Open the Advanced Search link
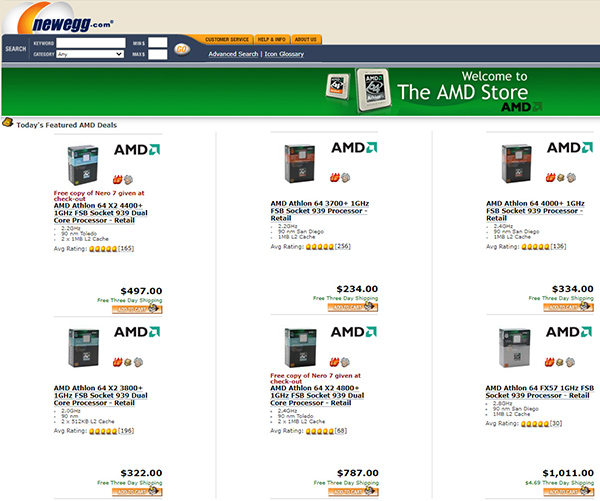Image resolution: width=600 pixels, height=501 pixels. (233, 54)
